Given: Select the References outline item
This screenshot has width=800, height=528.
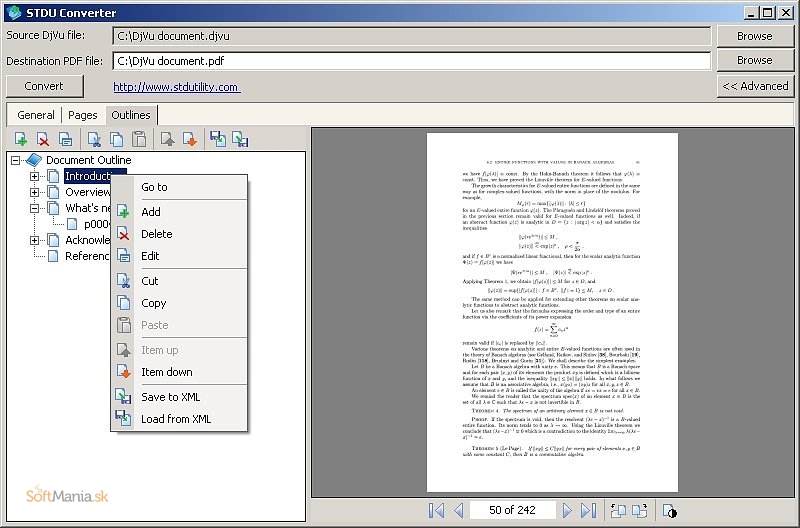Looking at the screenshot, I should coord(87,256).
